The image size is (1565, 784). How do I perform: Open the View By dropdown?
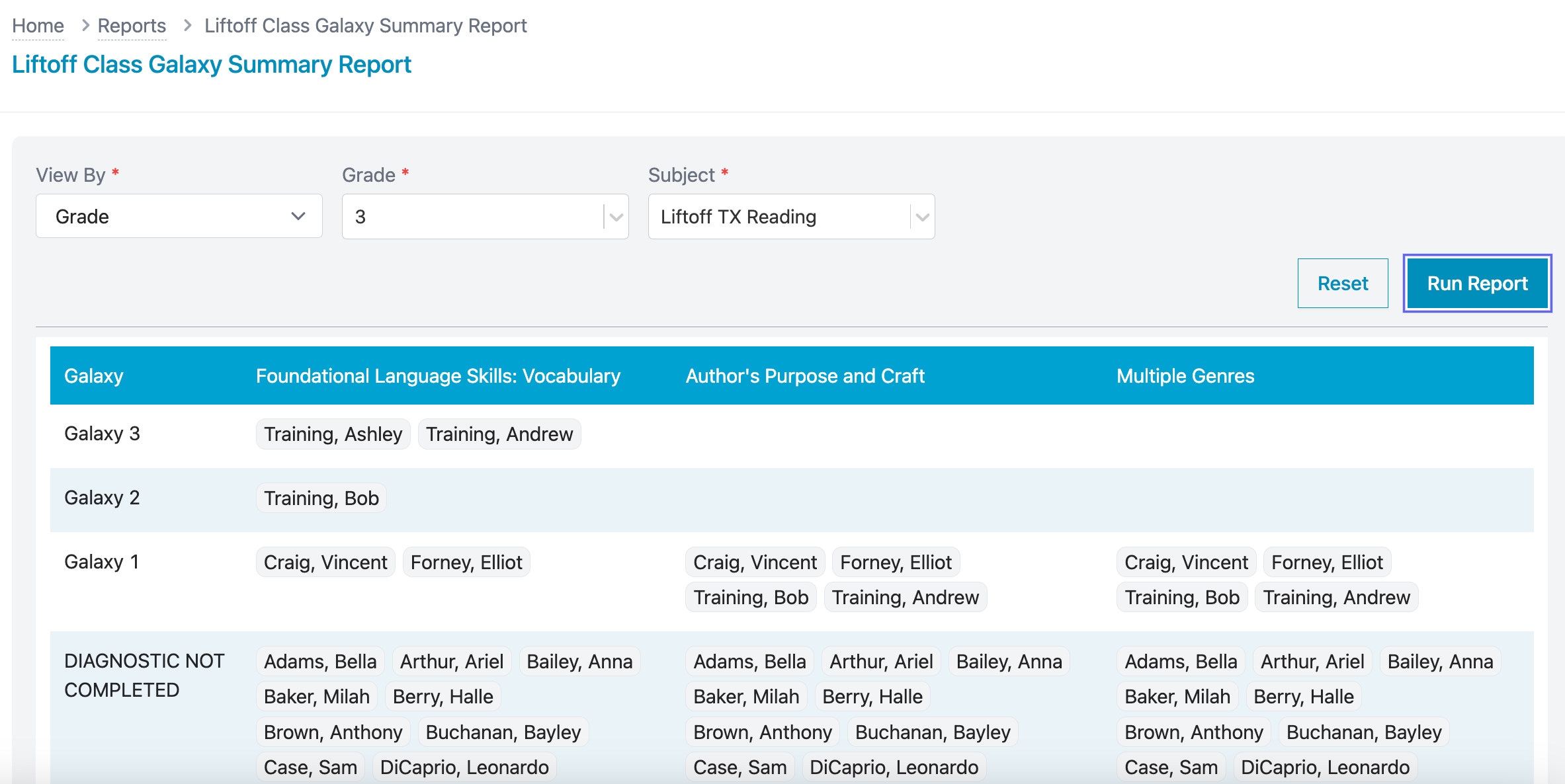pyautogui.click(x=179, y=216)
